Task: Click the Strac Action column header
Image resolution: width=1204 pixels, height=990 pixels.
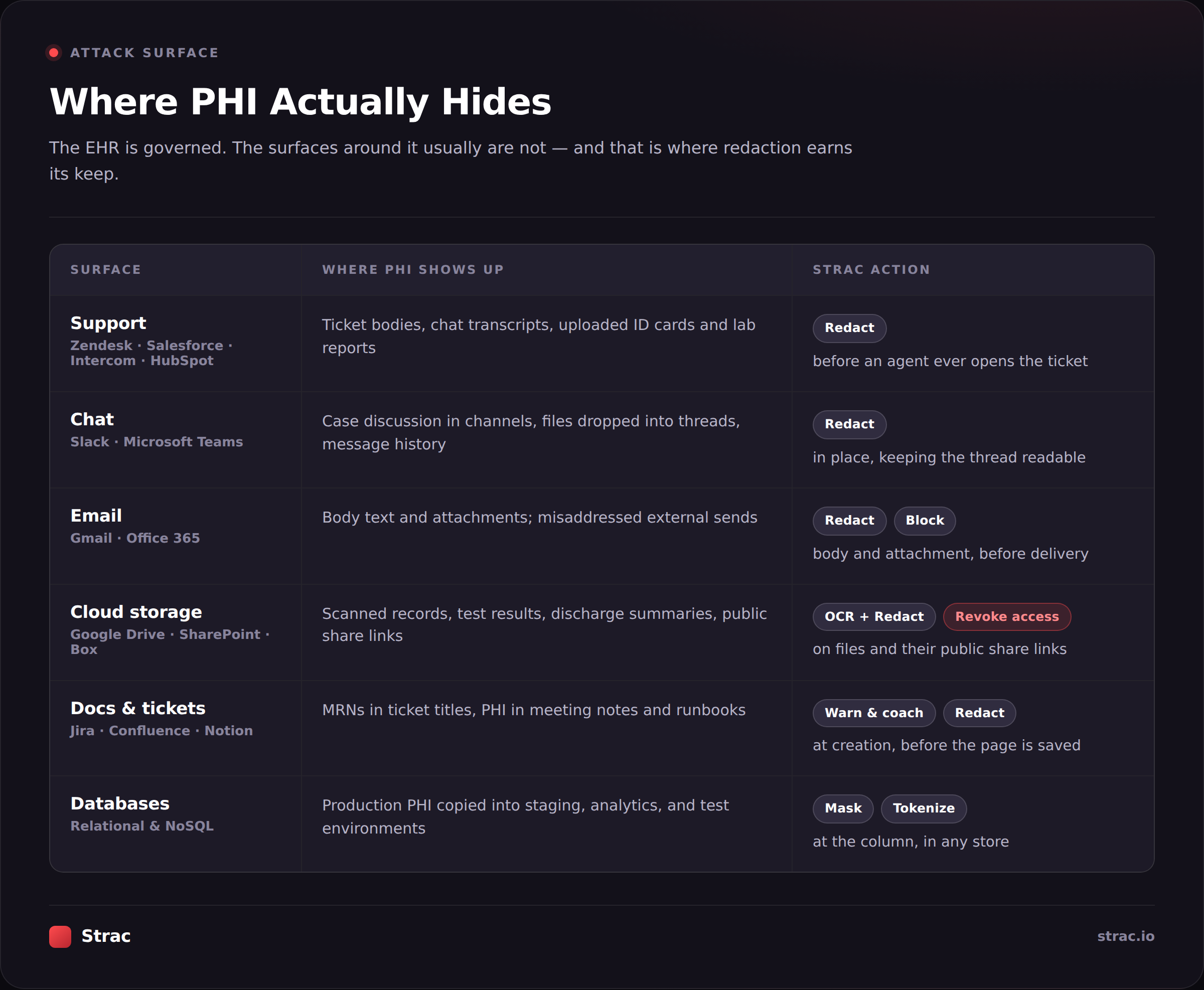Action: pos(871,270)
